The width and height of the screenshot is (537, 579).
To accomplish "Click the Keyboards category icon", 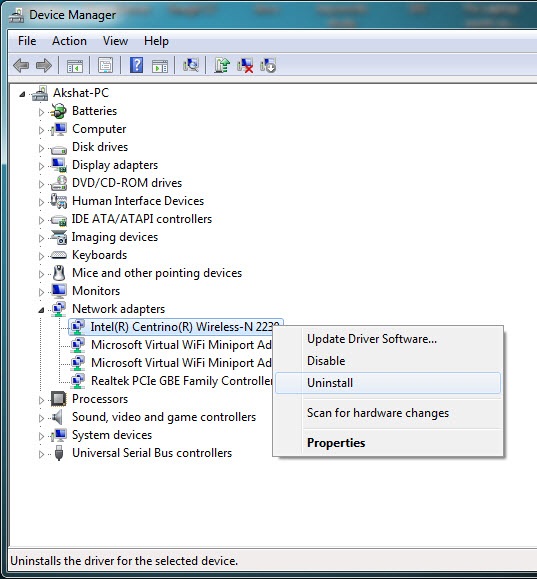I will click(59, 255).
